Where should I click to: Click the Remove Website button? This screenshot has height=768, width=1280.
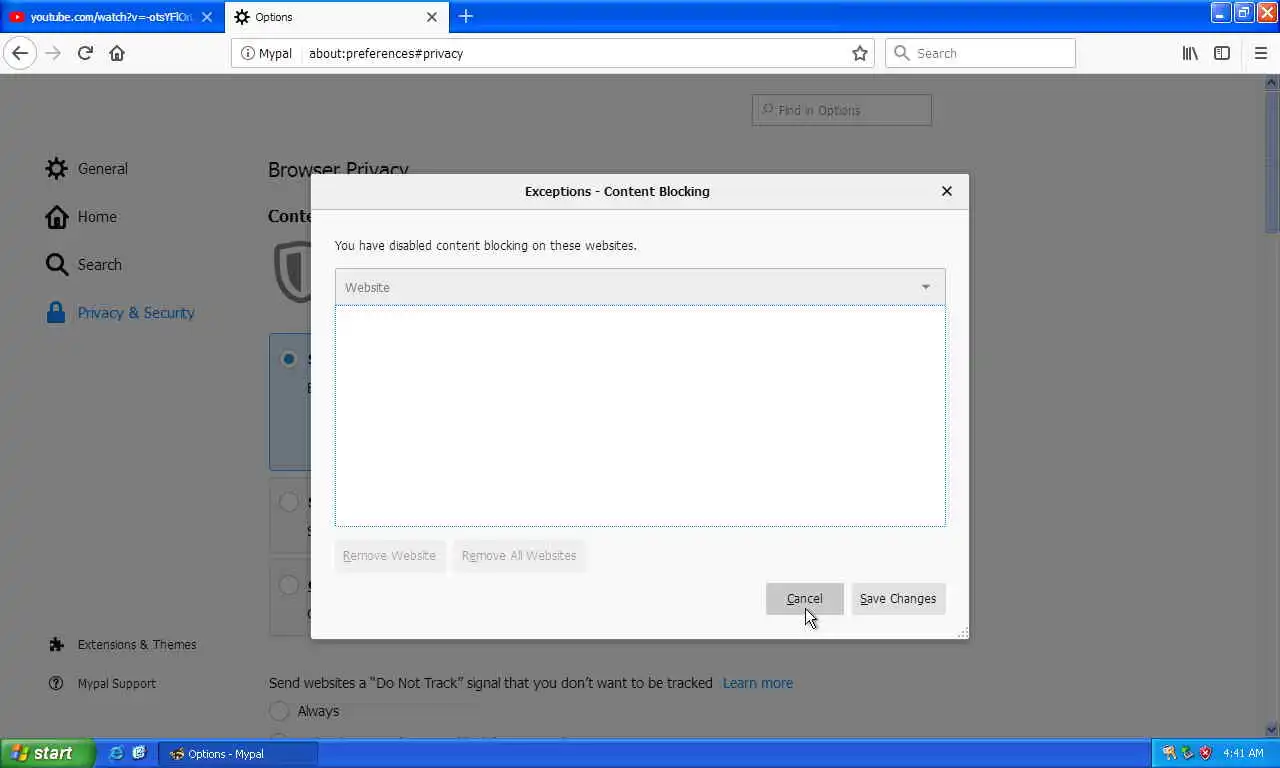pyautogui.click(x=389, y=556)
